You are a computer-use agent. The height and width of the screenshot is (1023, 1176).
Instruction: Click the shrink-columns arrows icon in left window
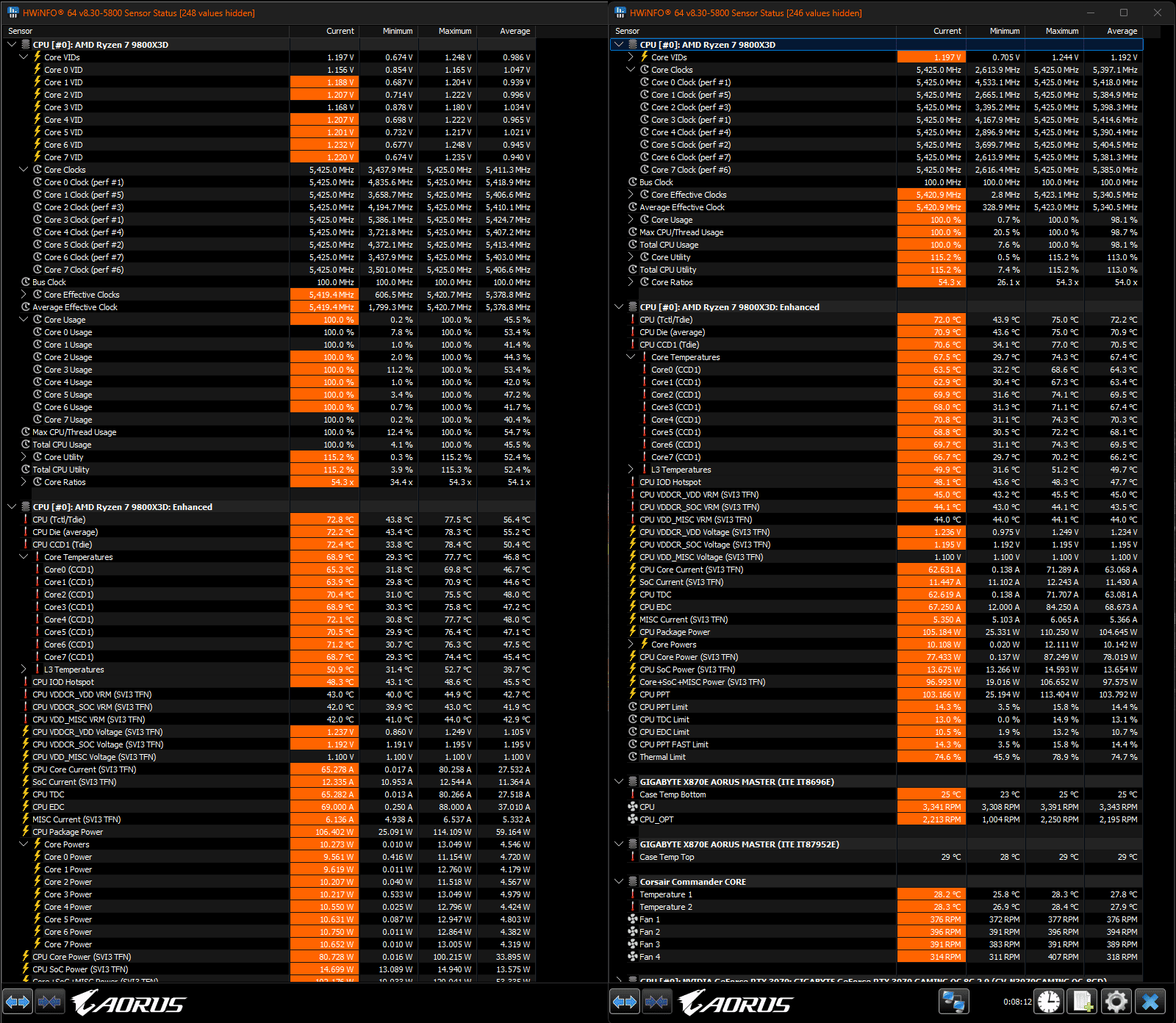49,1002
